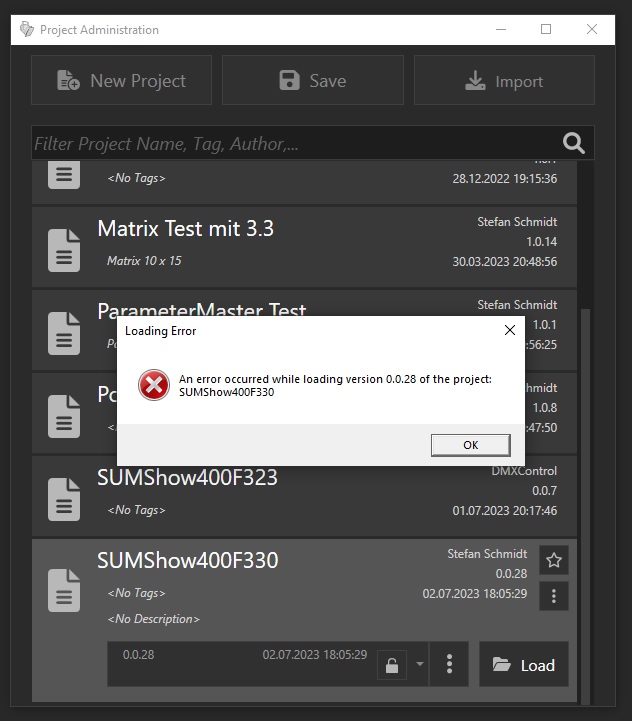Type in the Filter Project Name field
The image size is (632, 721).
[290, 144]
